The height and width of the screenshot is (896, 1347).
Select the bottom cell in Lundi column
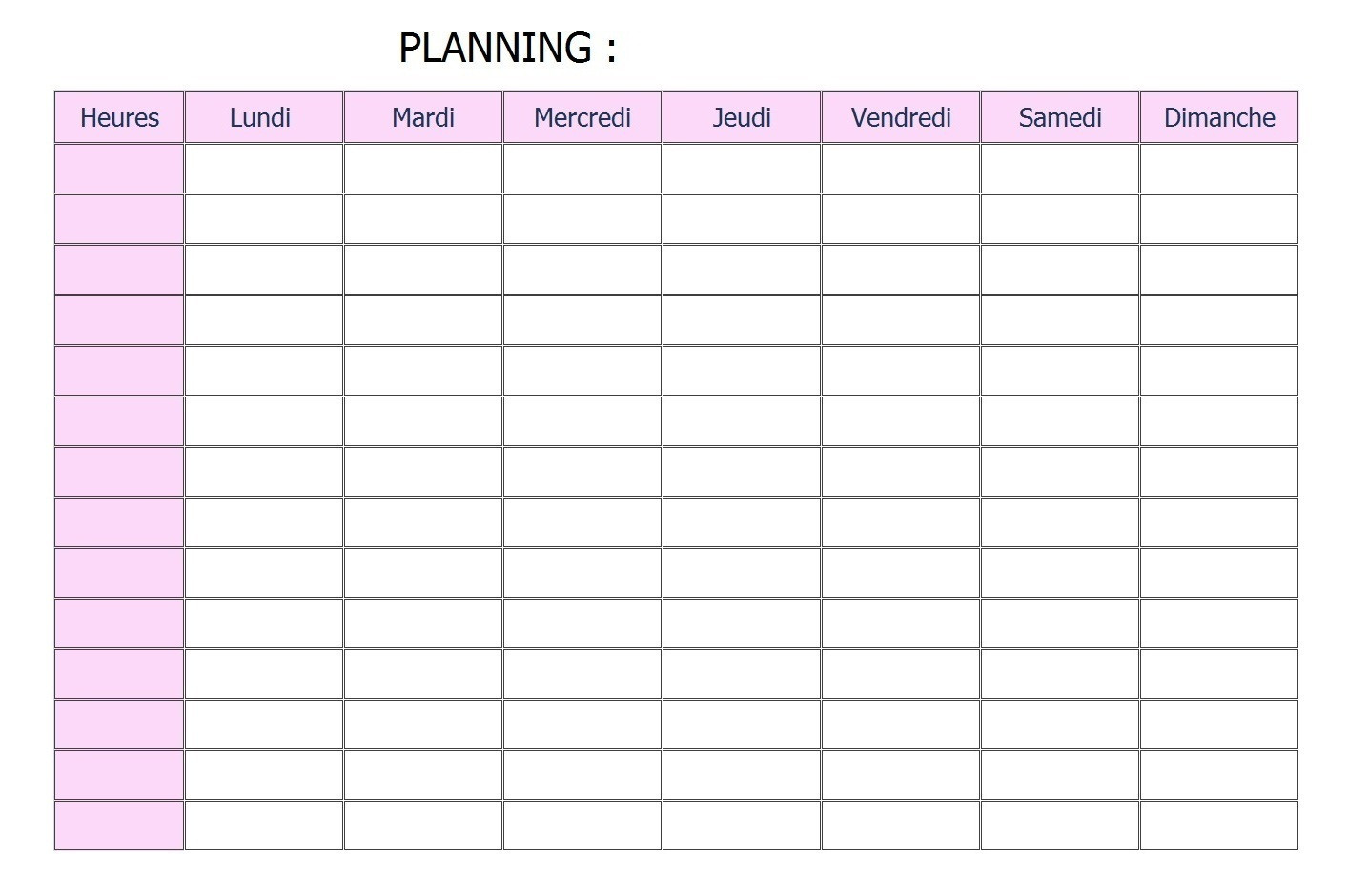tap(263, 825)
